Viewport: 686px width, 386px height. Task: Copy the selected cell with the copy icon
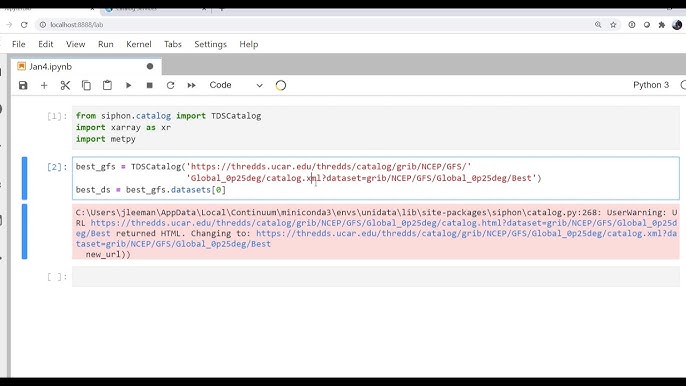click(x=86, y=85)
